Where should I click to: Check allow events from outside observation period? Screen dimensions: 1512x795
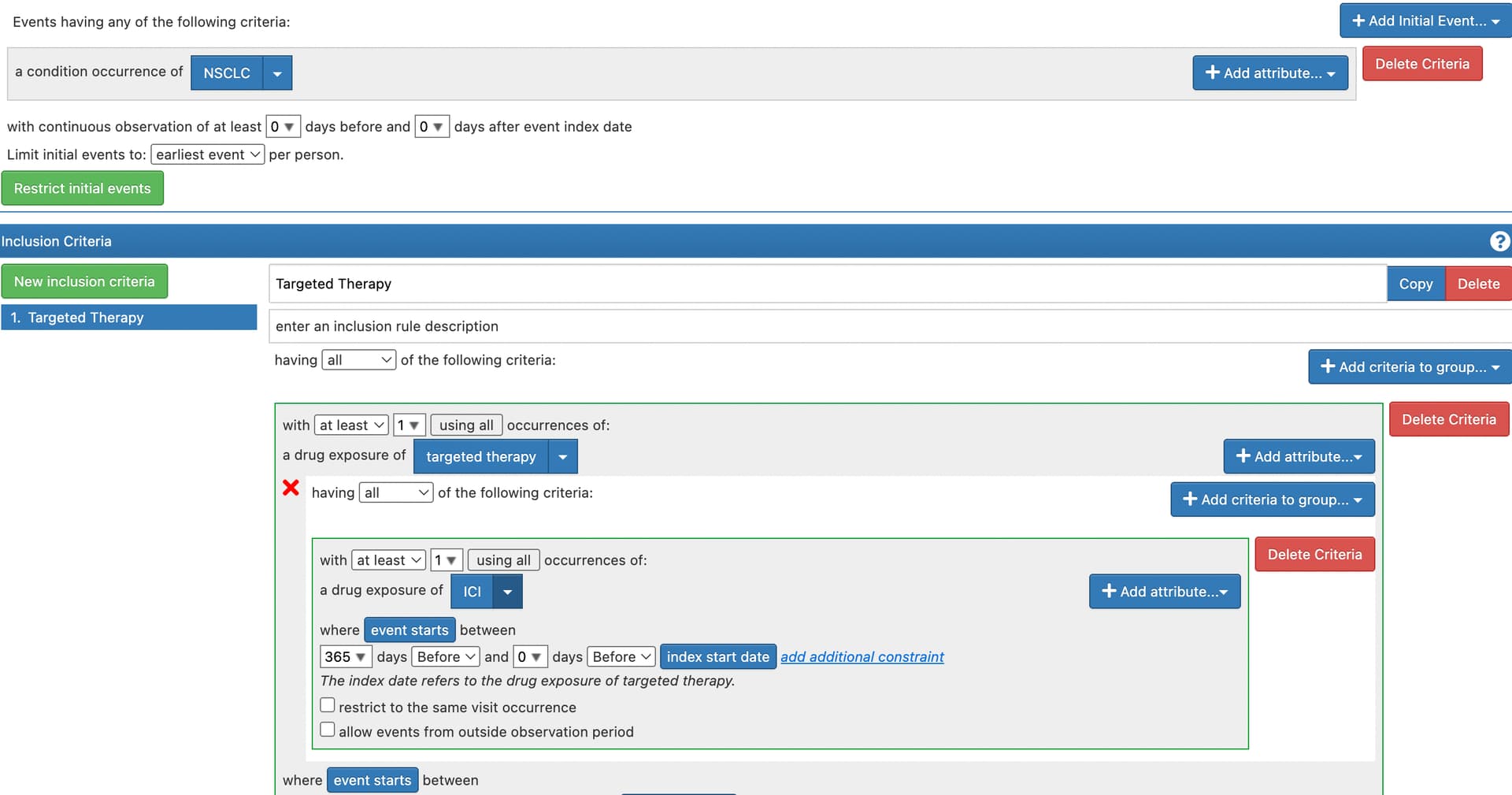click(328, 730)
